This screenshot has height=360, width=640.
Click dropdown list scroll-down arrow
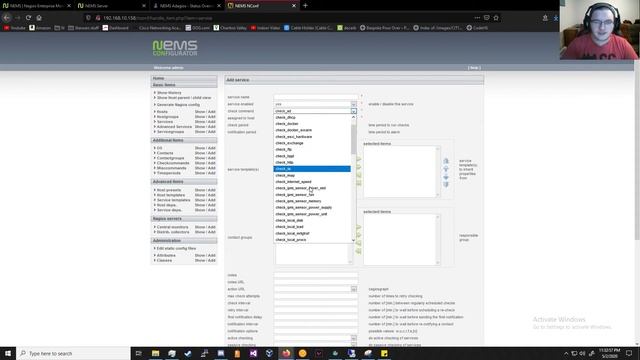click(353, 240)
